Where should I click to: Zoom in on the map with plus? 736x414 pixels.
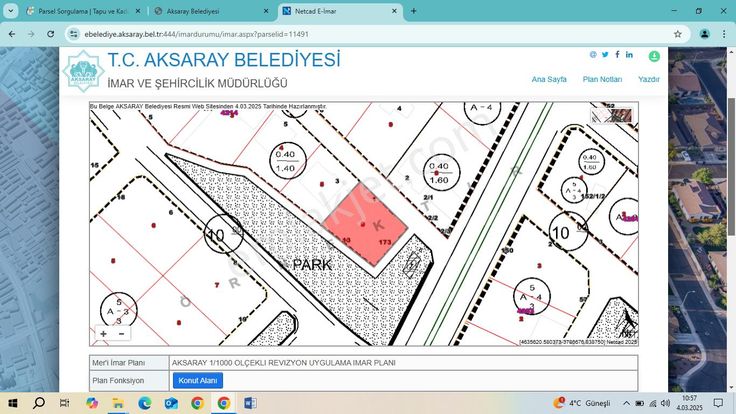point(103,334)
